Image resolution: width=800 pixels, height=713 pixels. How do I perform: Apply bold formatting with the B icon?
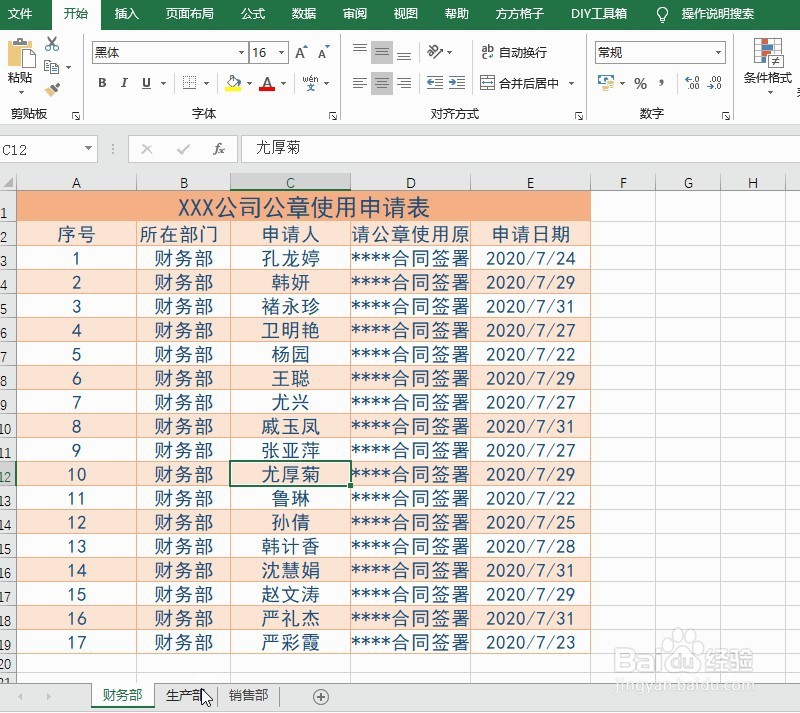tap(101, 82)
